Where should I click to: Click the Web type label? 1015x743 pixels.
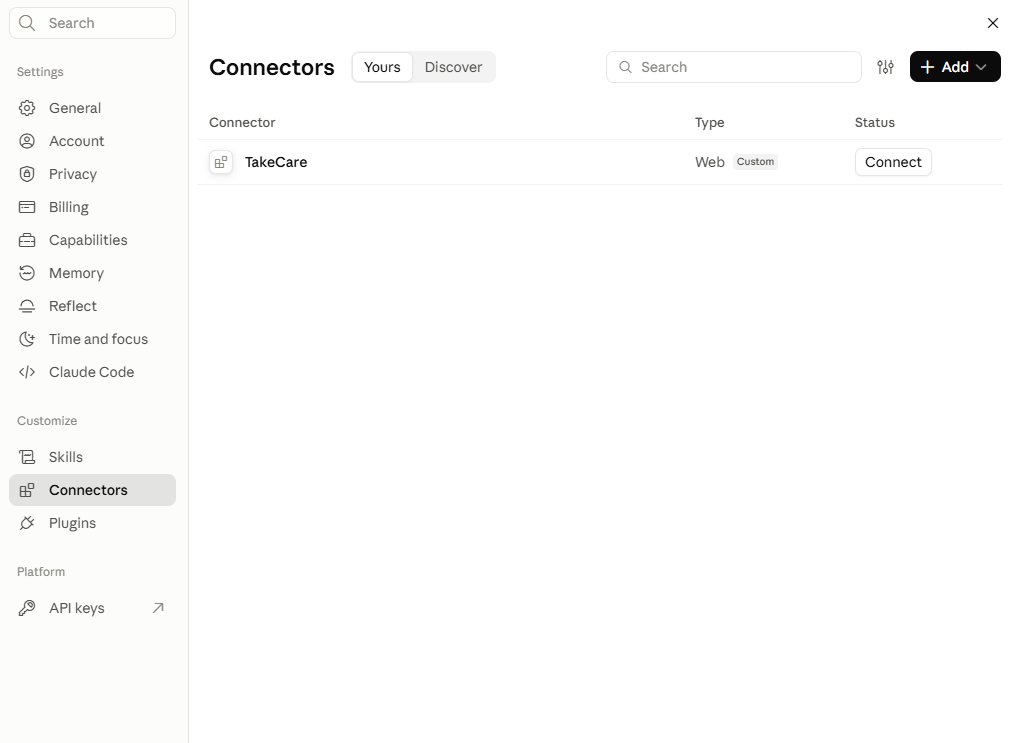point(709,162)
